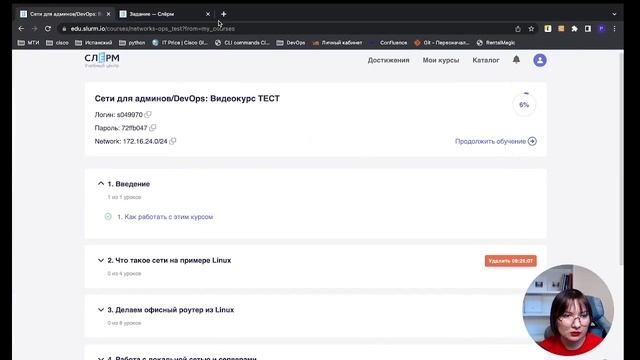Switch to the Сети для админов/DevOps tab
Screen dimensions: 640x360
[x=65, y=14]
